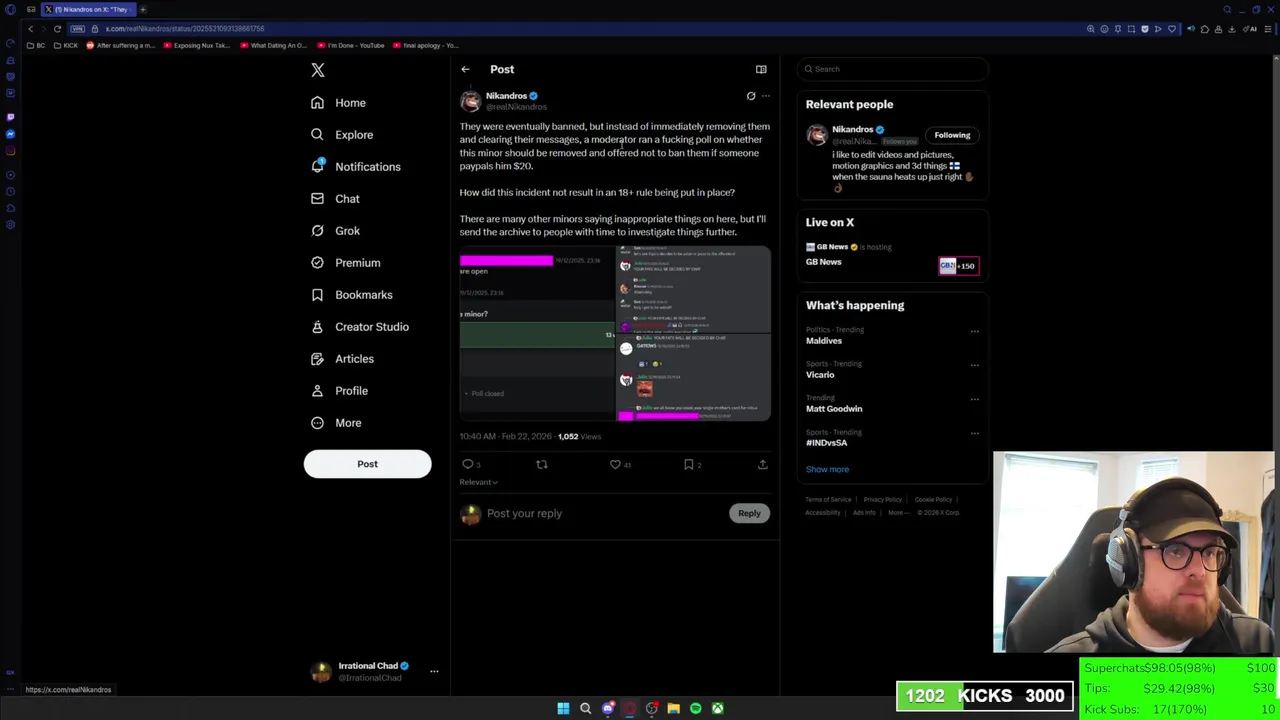Click the AI button in browser toolbar
The height and width of the screenshot is (720, 1280).
click(x=1250, y=29)
